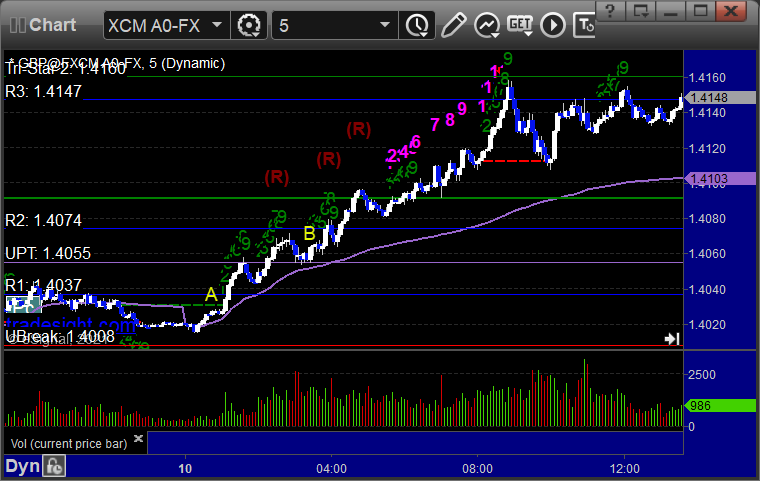Select the UBreak: 1.4008 level label
The image size is (760, 481).
point(60,337)
